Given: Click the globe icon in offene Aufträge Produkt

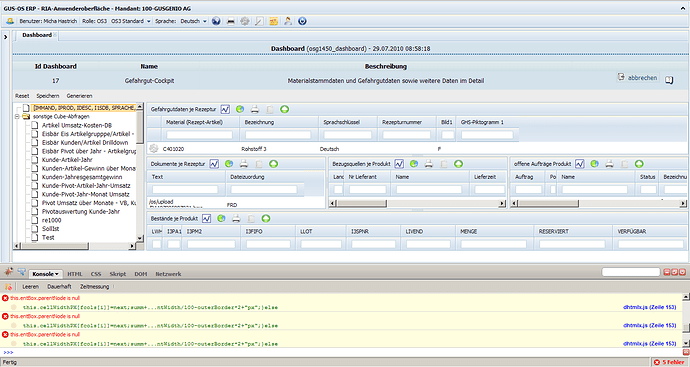Looking at the screenshot, I should [595, 164].
